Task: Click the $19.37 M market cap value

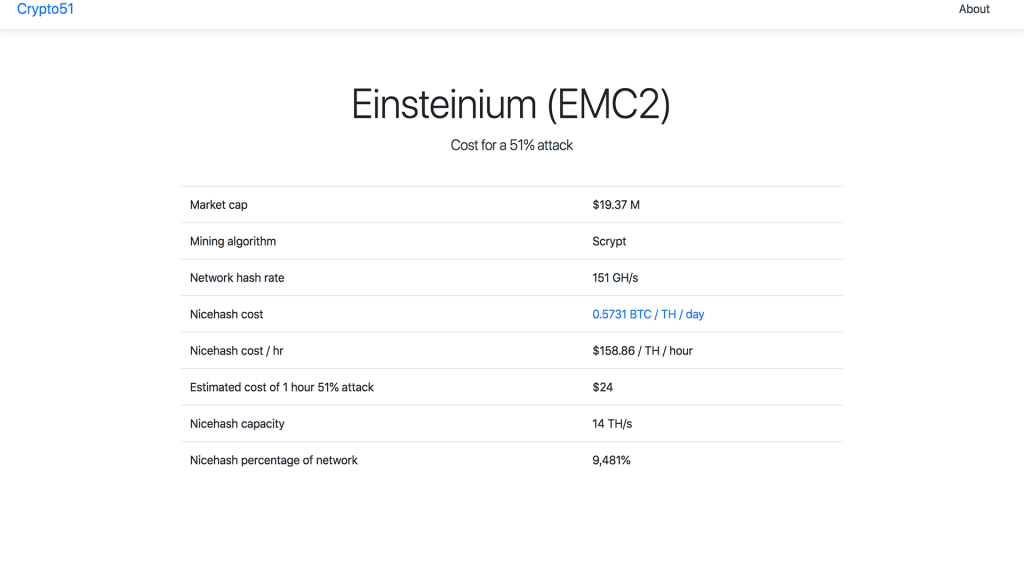Action: tap(616, 205)
